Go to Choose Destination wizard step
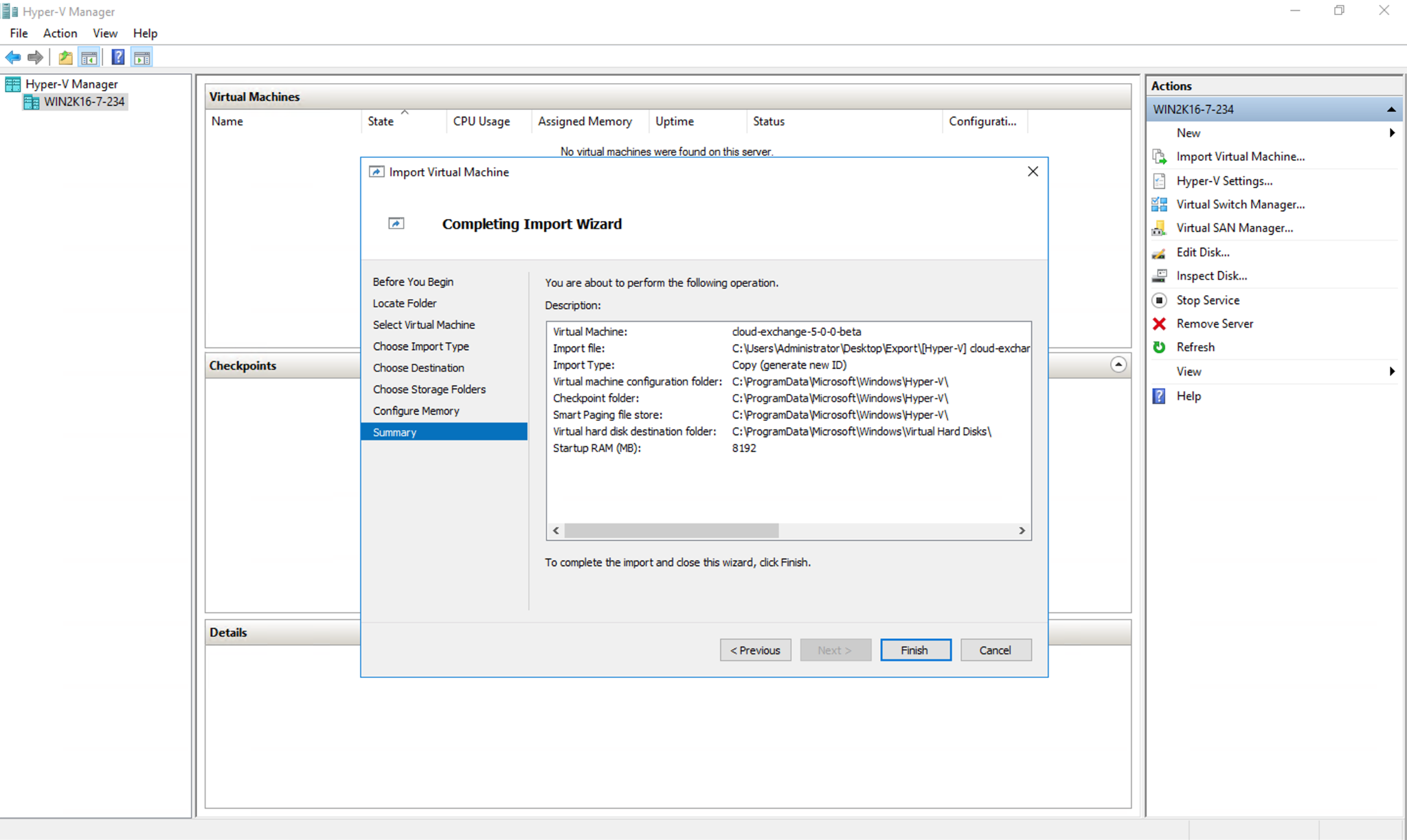1407x840 pixels. 418,367
